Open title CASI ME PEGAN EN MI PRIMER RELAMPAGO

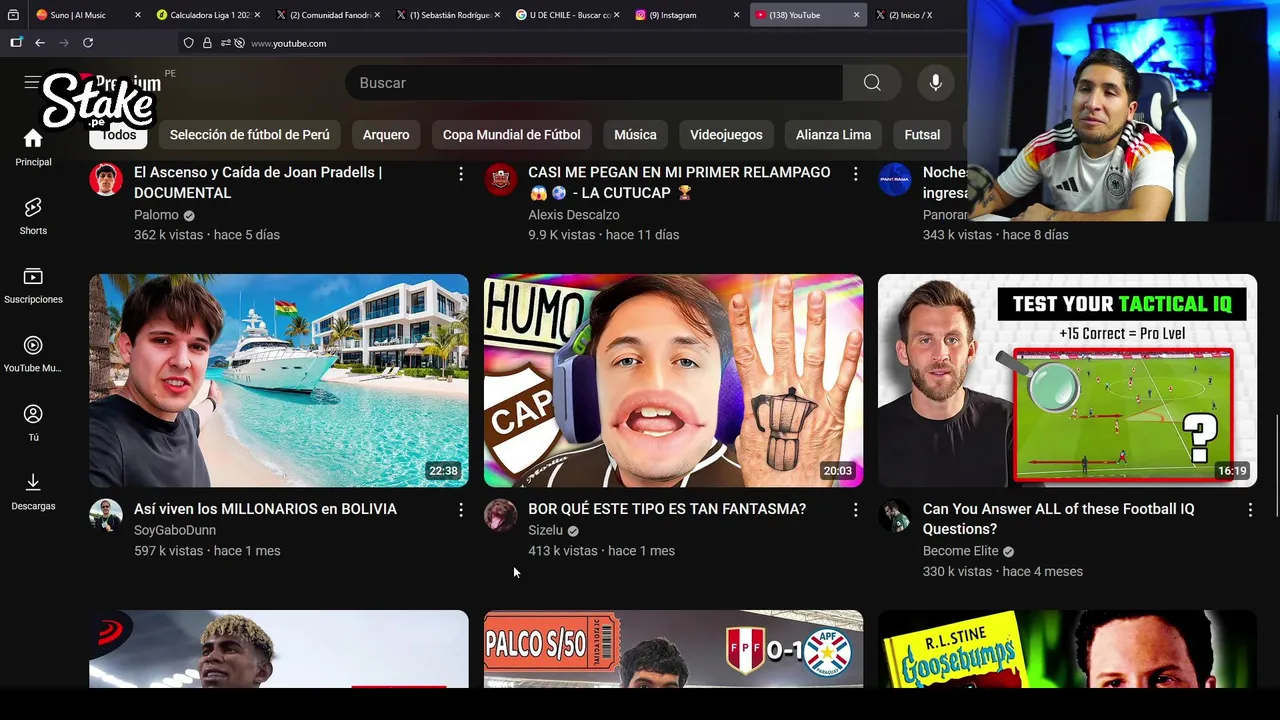point(679,182)
